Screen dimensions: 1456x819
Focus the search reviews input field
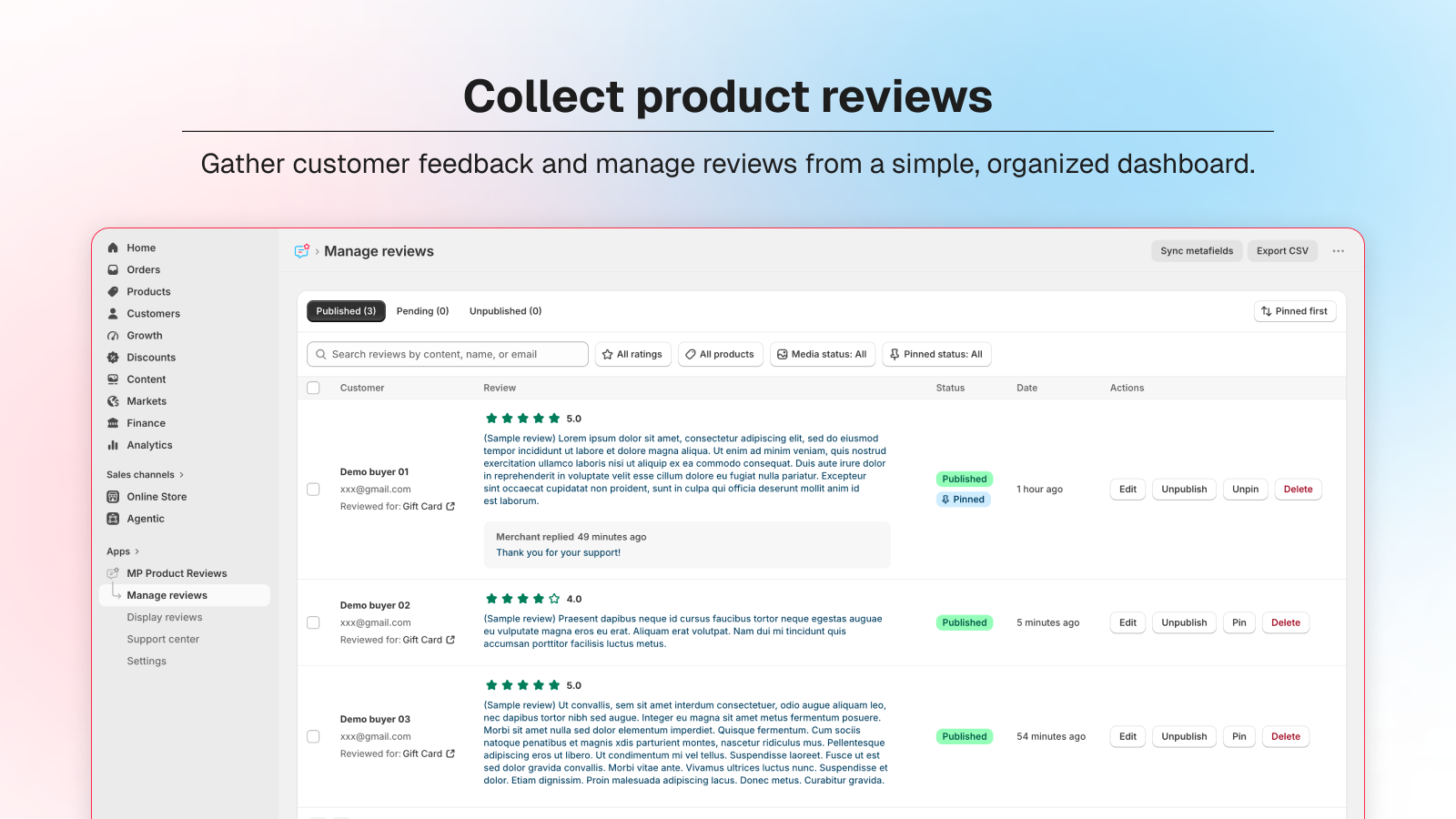pyautogui.click(x=448, y=354)
